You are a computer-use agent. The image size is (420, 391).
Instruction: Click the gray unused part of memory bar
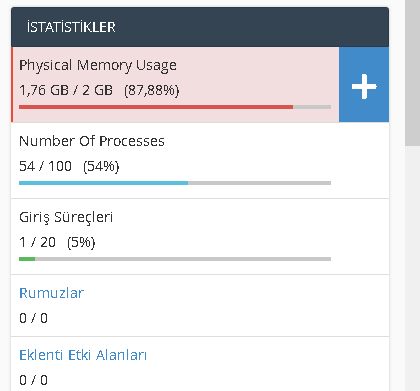click(x=312, y=107)
